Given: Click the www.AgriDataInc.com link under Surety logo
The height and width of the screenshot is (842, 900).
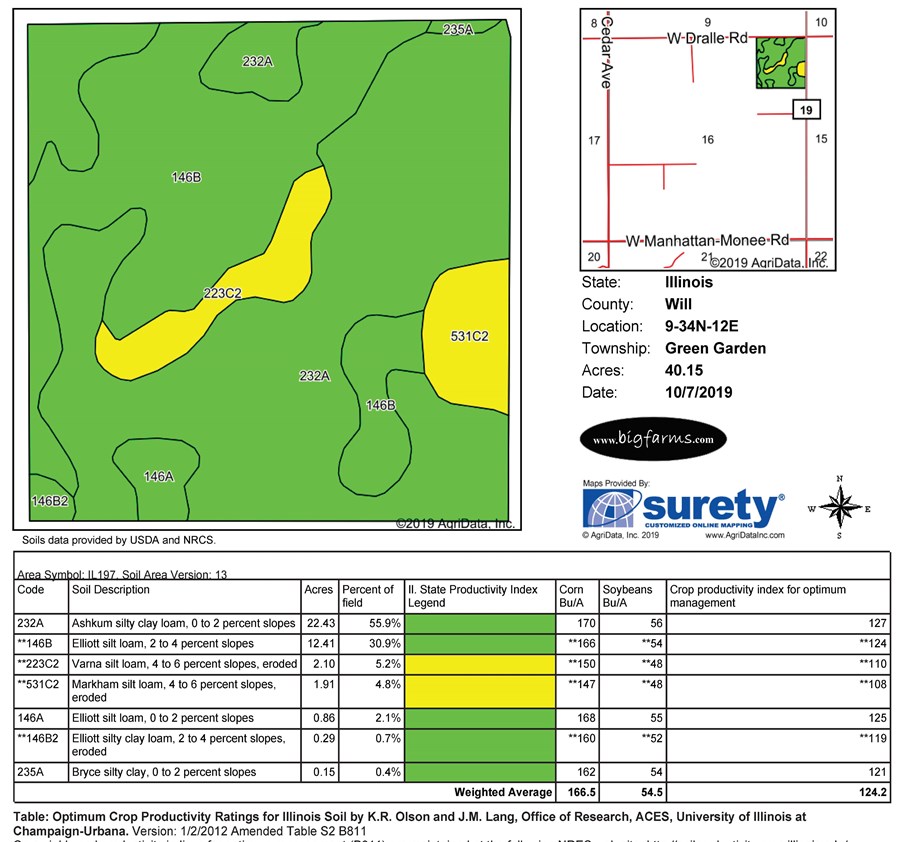Looking at the screenshot, I should [x=744, y=535].
